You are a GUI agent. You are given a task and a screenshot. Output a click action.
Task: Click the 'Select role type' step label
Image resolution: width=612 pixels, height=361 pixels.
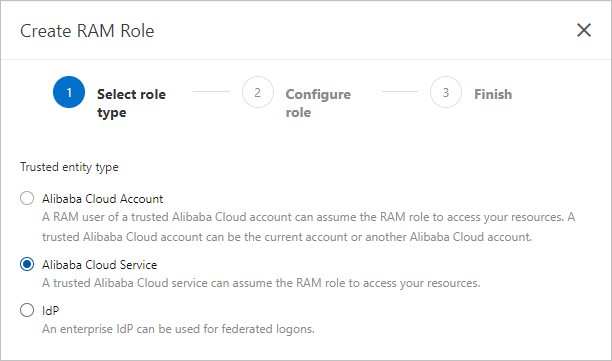pos(131,103)
